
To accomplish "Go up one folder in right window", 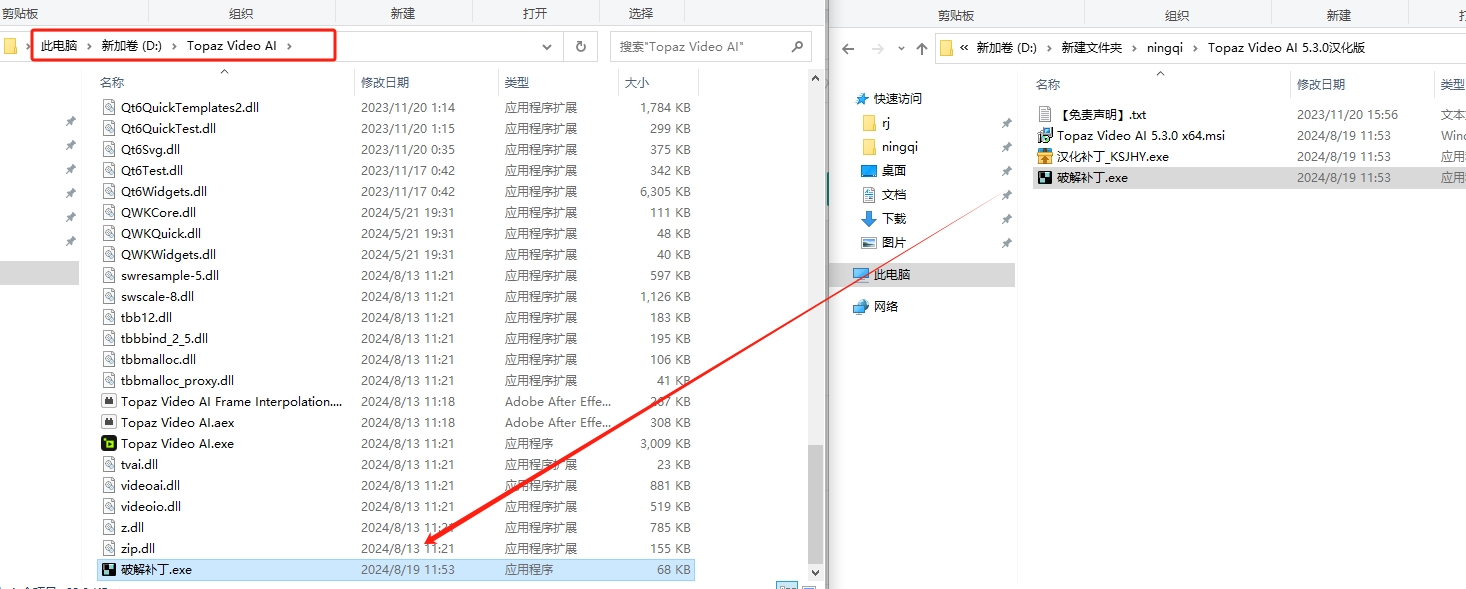I will pyautogui.click(x=922, y=48).
